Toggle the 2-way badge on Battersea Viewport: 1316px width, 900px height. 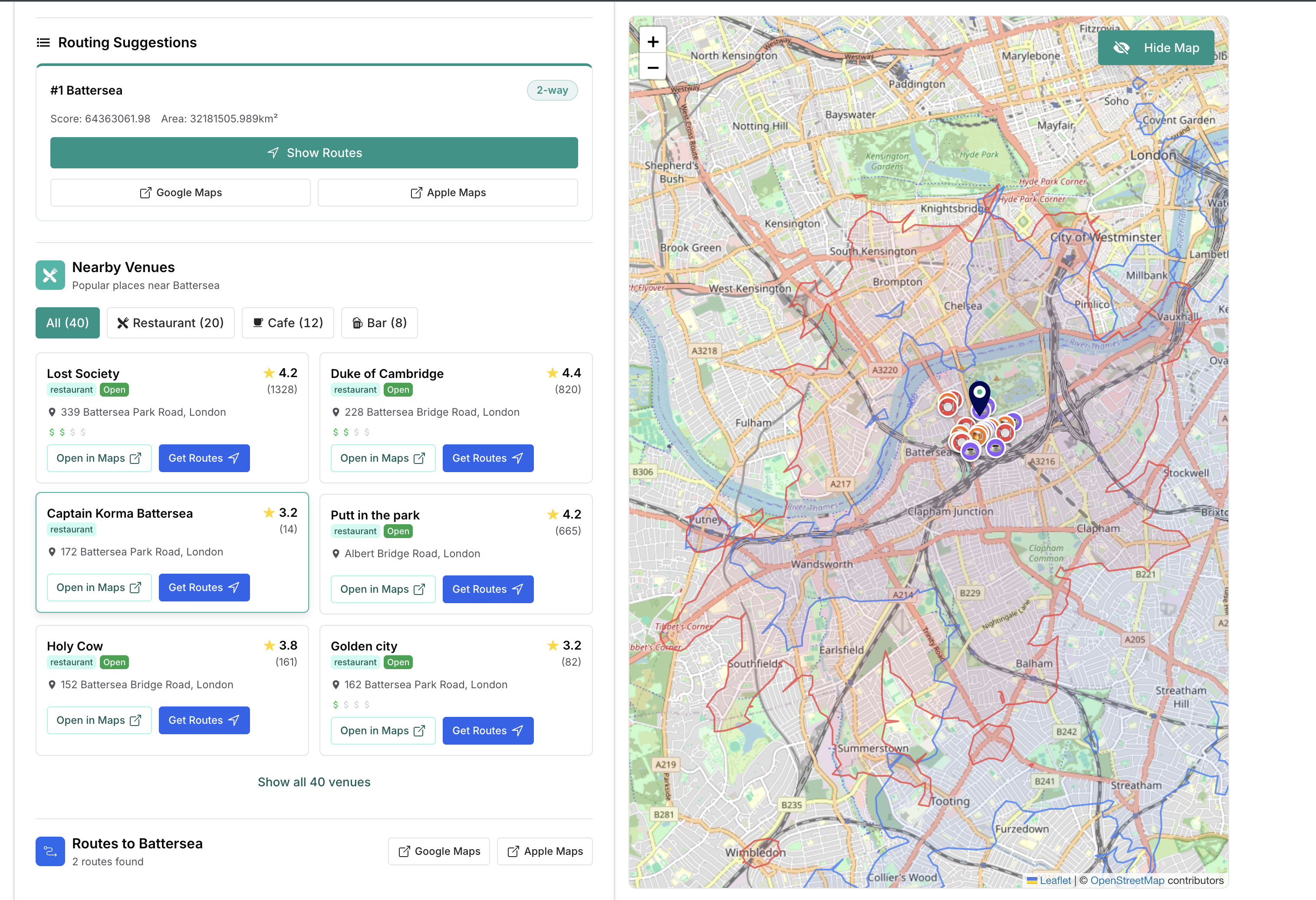coord(552,91)
